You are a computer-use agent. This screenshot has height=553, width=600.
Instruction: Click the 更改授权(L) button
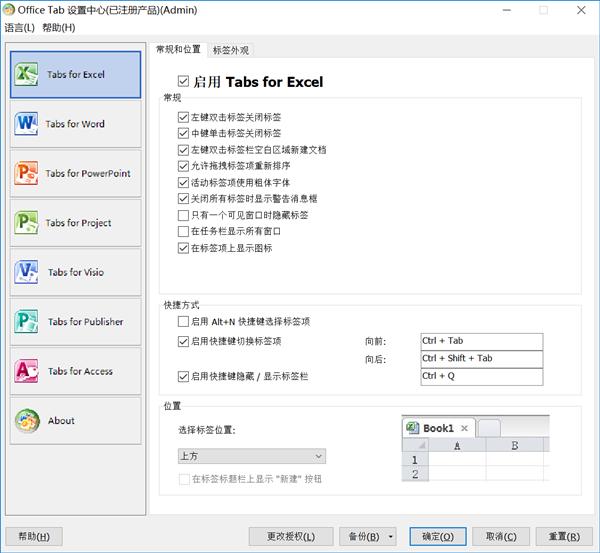291,537
